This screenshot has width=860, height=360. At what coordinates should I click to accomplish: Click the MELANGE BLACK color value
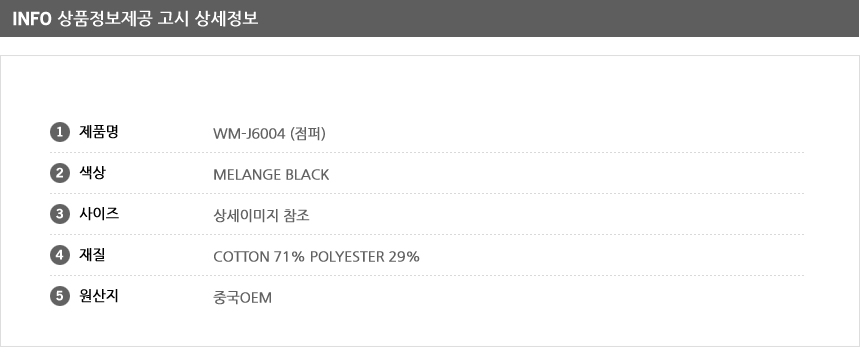[x=271, y=175]
